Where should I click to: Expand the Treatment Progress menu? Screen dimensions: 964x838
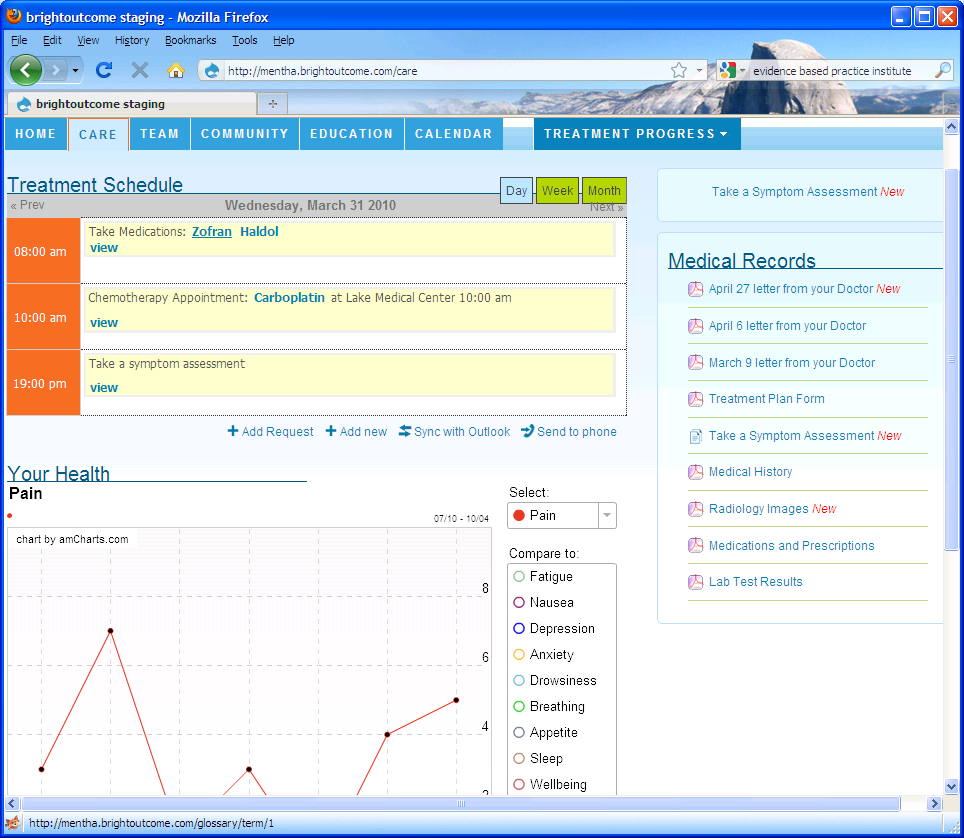[x=637, y=133]
